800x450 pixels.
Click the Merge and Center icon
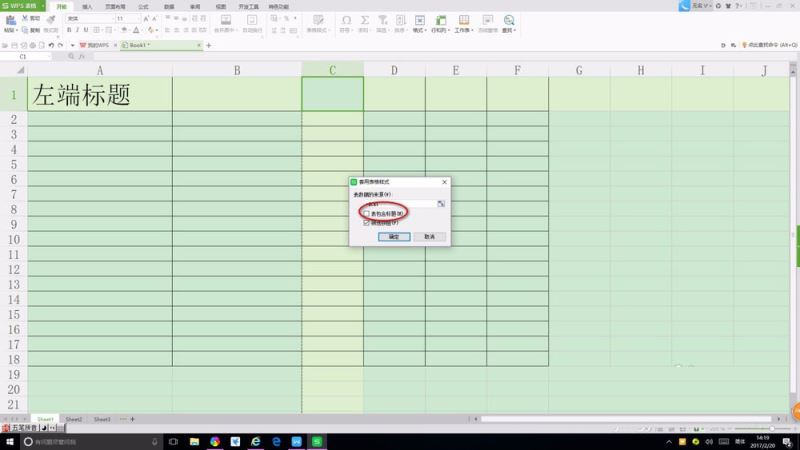tap(226, 20)
